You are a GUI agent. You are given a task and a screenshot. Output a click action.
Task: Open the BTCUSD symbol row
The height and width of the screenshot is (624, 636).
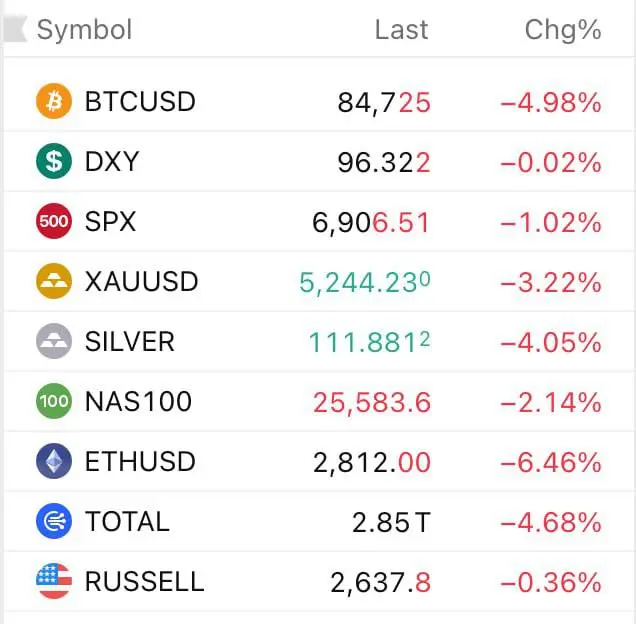319,101
